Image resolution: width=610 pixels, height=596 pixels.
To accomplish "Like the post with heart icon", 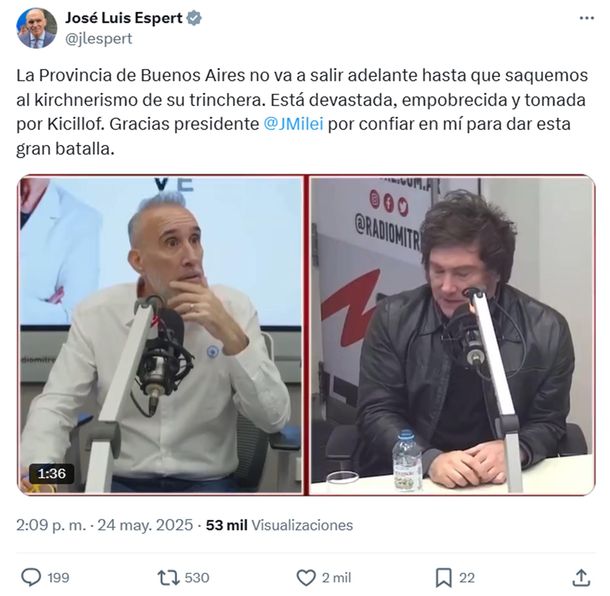I will 306,578.
